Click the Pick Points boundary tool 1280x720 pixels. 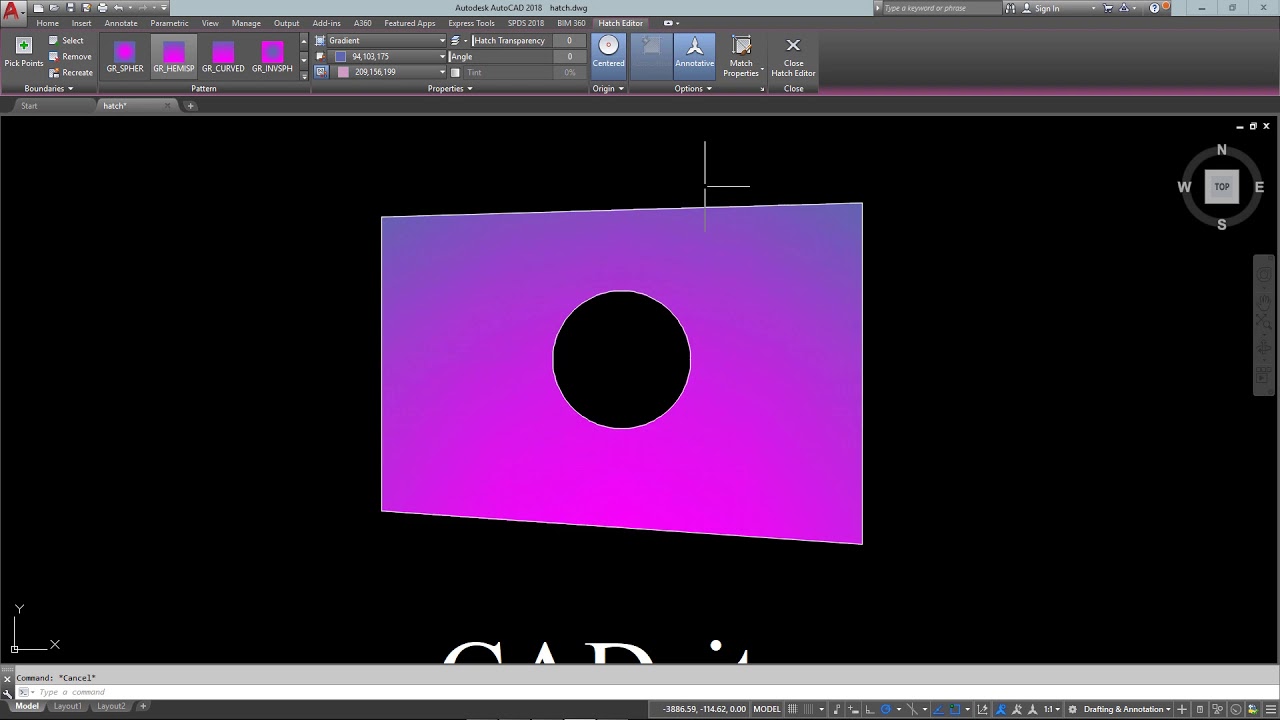point(24,53)
